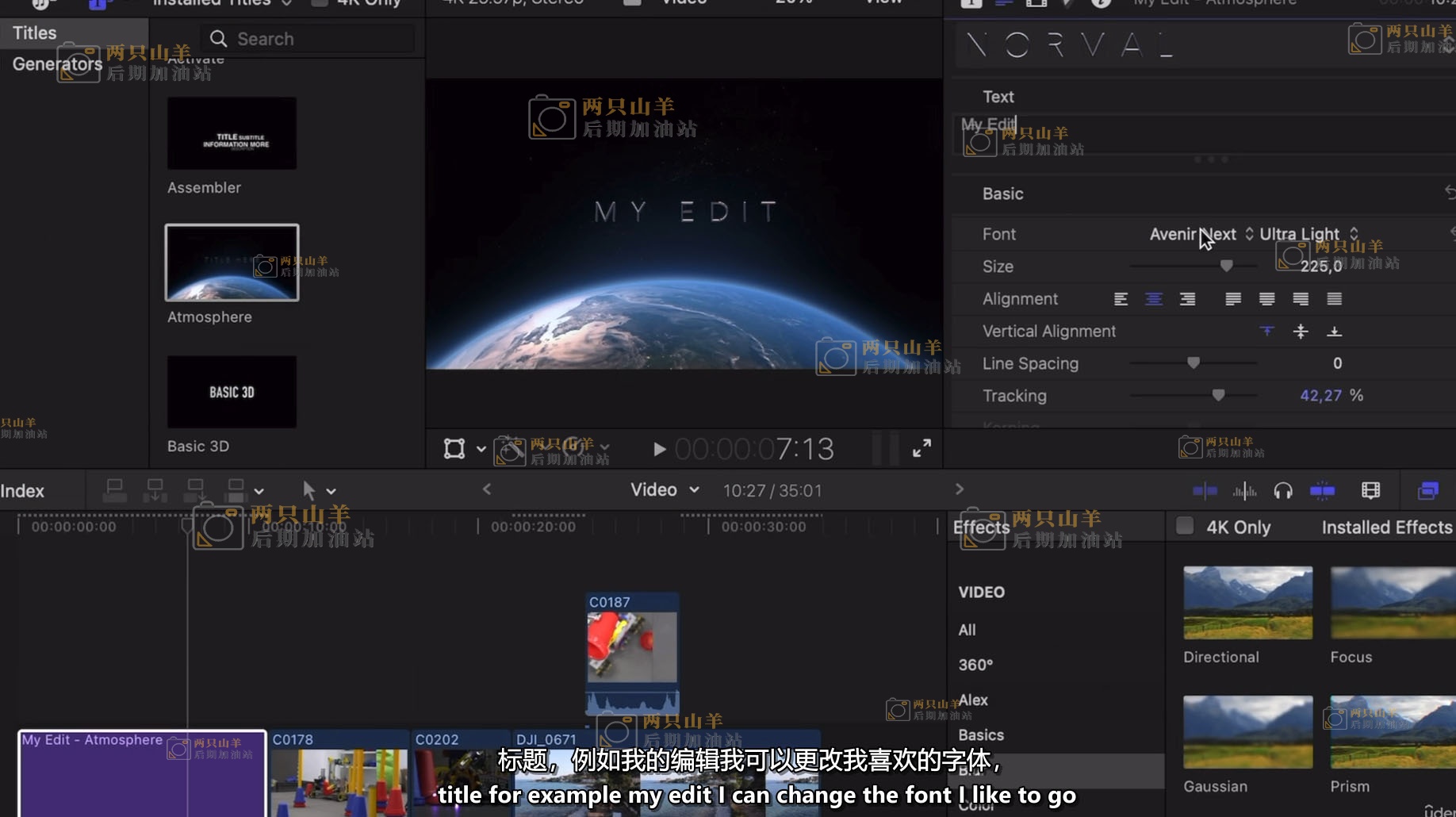The height and width of the screenshot is (817, 1456).
Task: Select the Basics effects category
Action: pos(981,735)
